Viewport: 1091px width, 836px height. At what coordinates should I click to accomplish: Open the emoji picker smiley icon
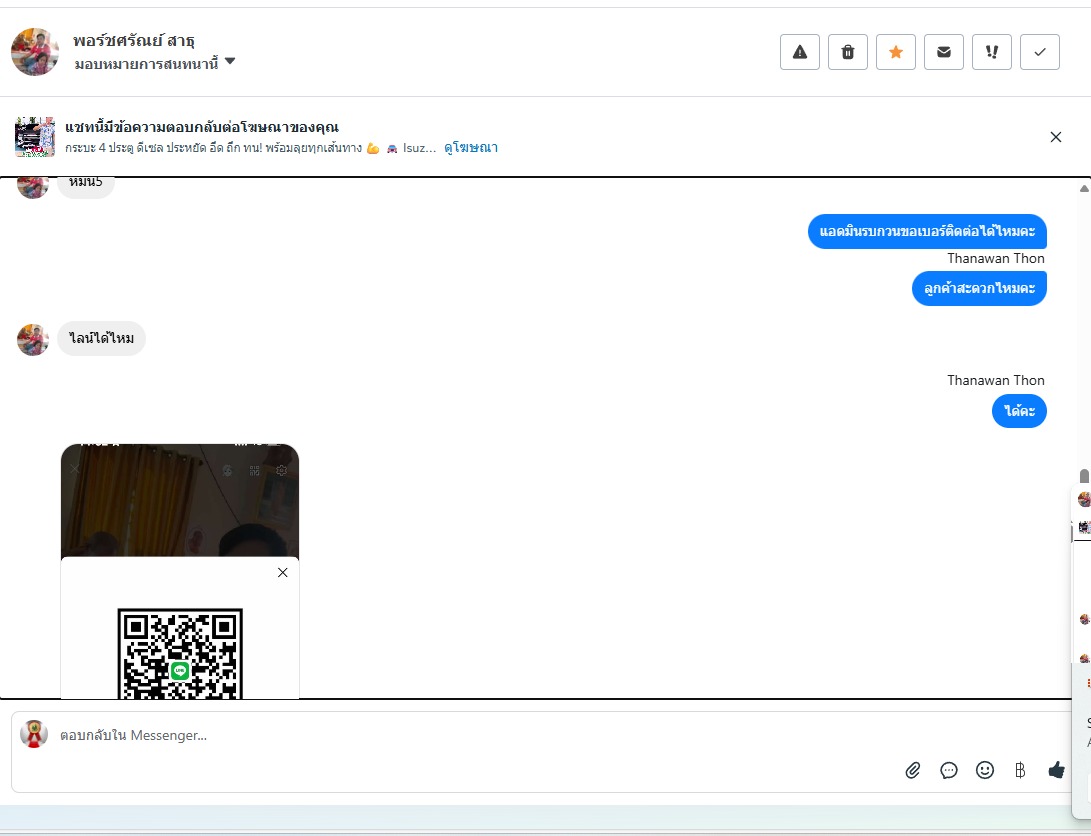click(x=985, y=770)
